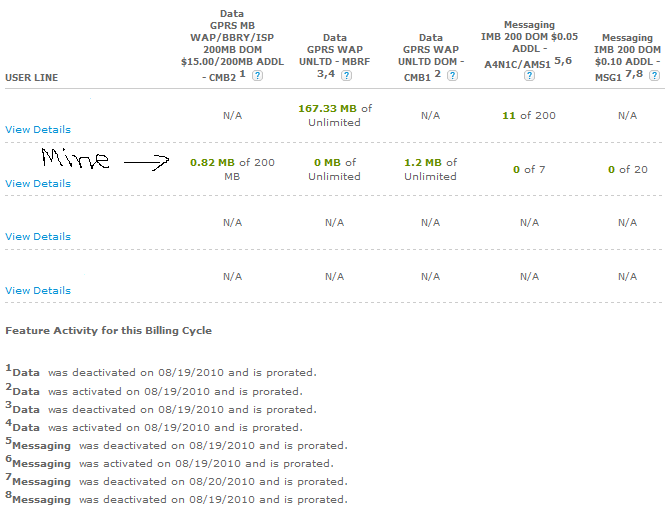Click footnote 1 about Data deactivation
This screenshot has width=665, height=506.
160,373
